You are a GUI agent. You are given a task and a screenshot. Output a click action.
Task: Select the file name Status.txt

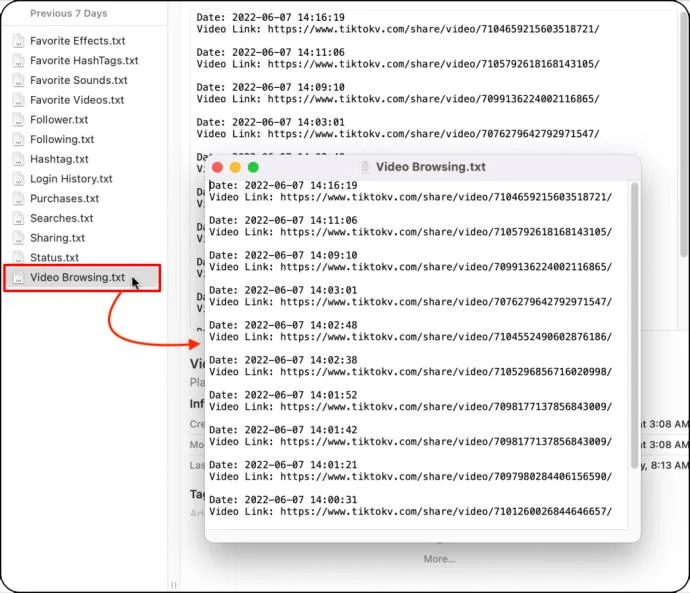point(54,258)
